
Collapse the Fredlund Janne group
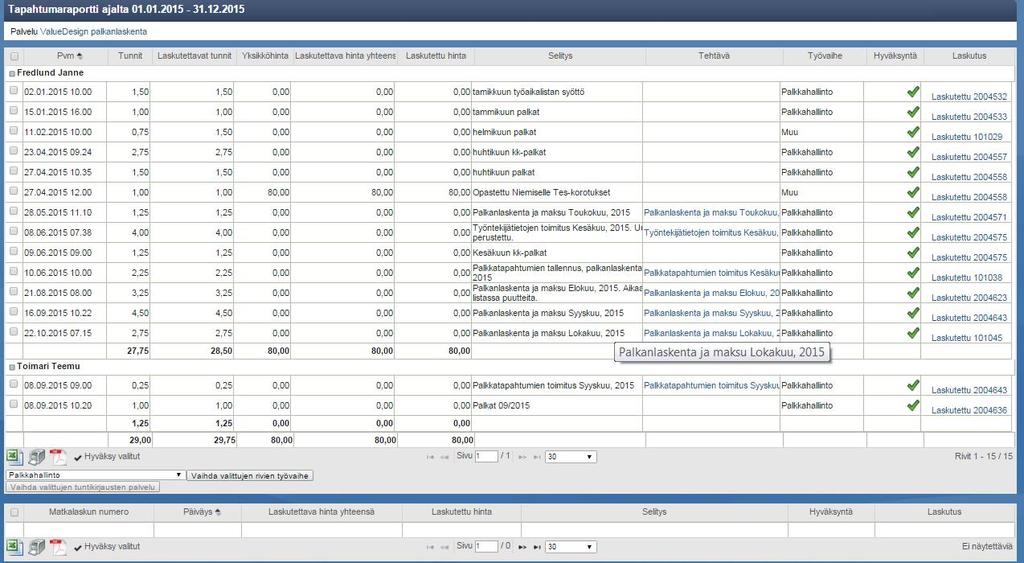tap(12, 74)
